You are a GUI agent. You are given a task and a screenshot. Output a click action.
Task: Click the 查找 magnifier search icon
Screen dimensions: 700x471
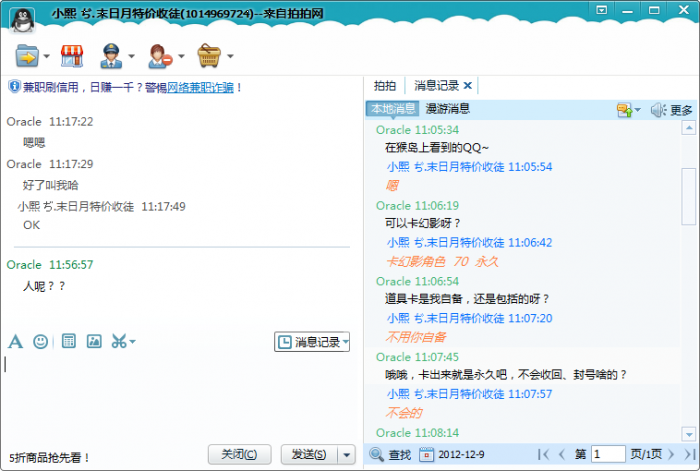click(376, 455)
